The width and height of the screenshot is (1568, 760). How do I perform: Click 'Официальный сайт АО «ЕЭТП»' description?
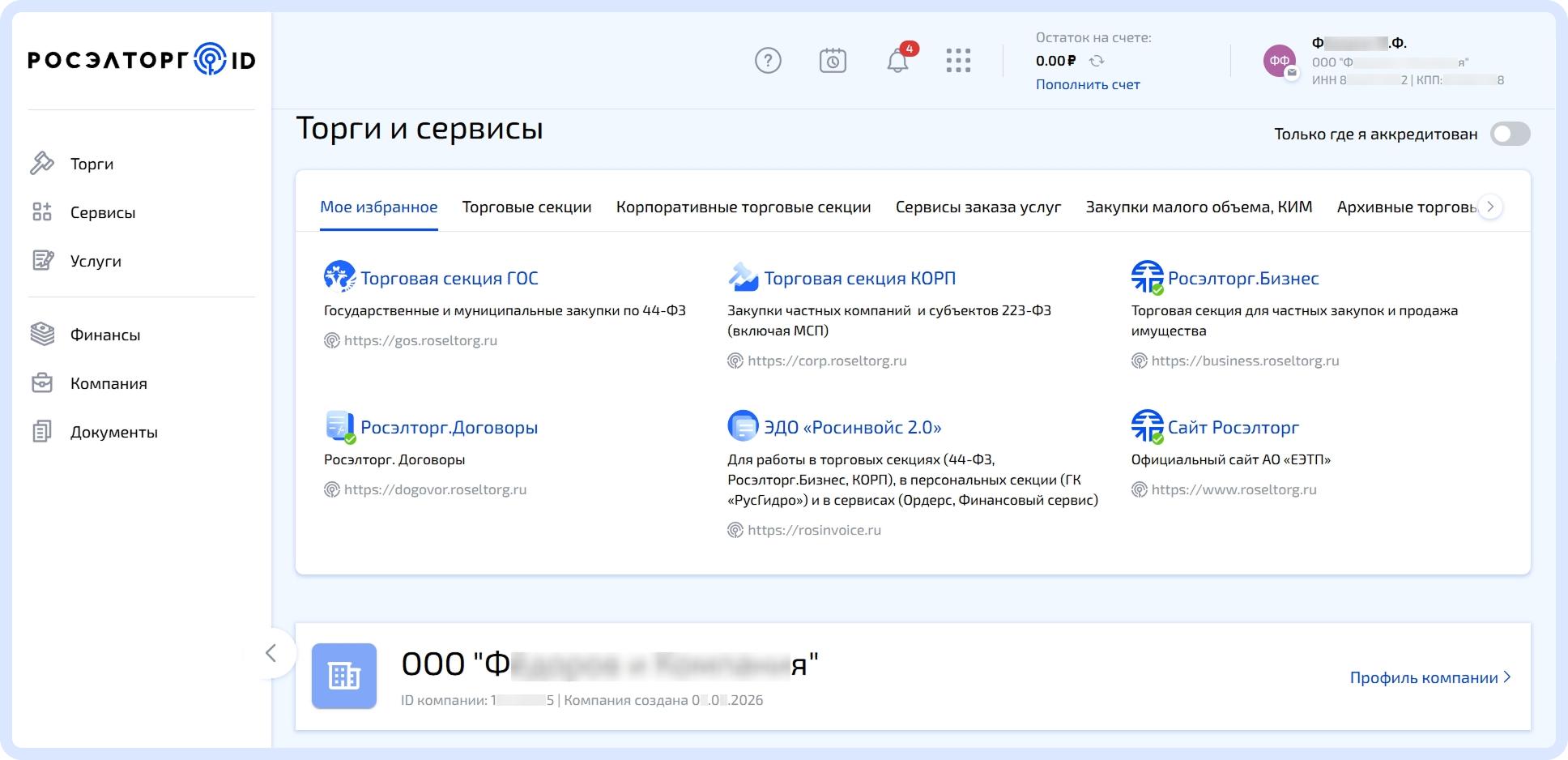coord(1231,459)
